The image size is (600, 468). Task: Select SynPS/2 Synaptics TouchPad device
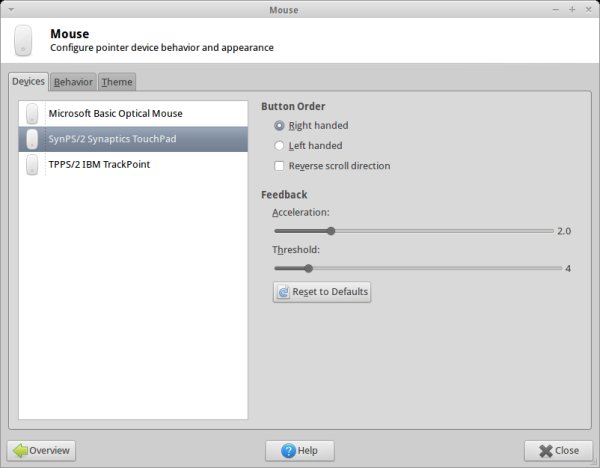(133, 139)
